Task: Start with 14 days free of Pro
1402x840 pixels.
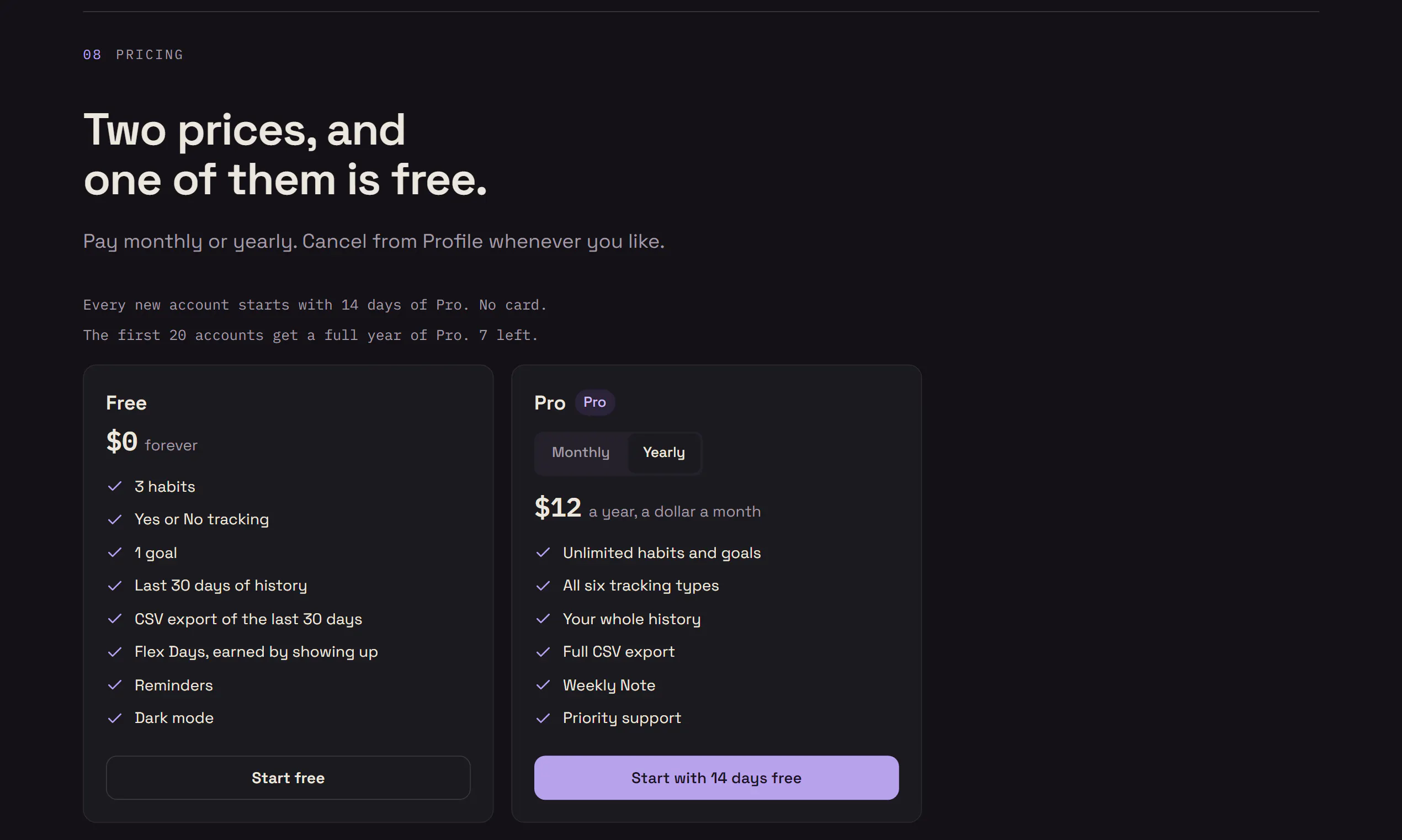Action: click(x=716, y=778)
